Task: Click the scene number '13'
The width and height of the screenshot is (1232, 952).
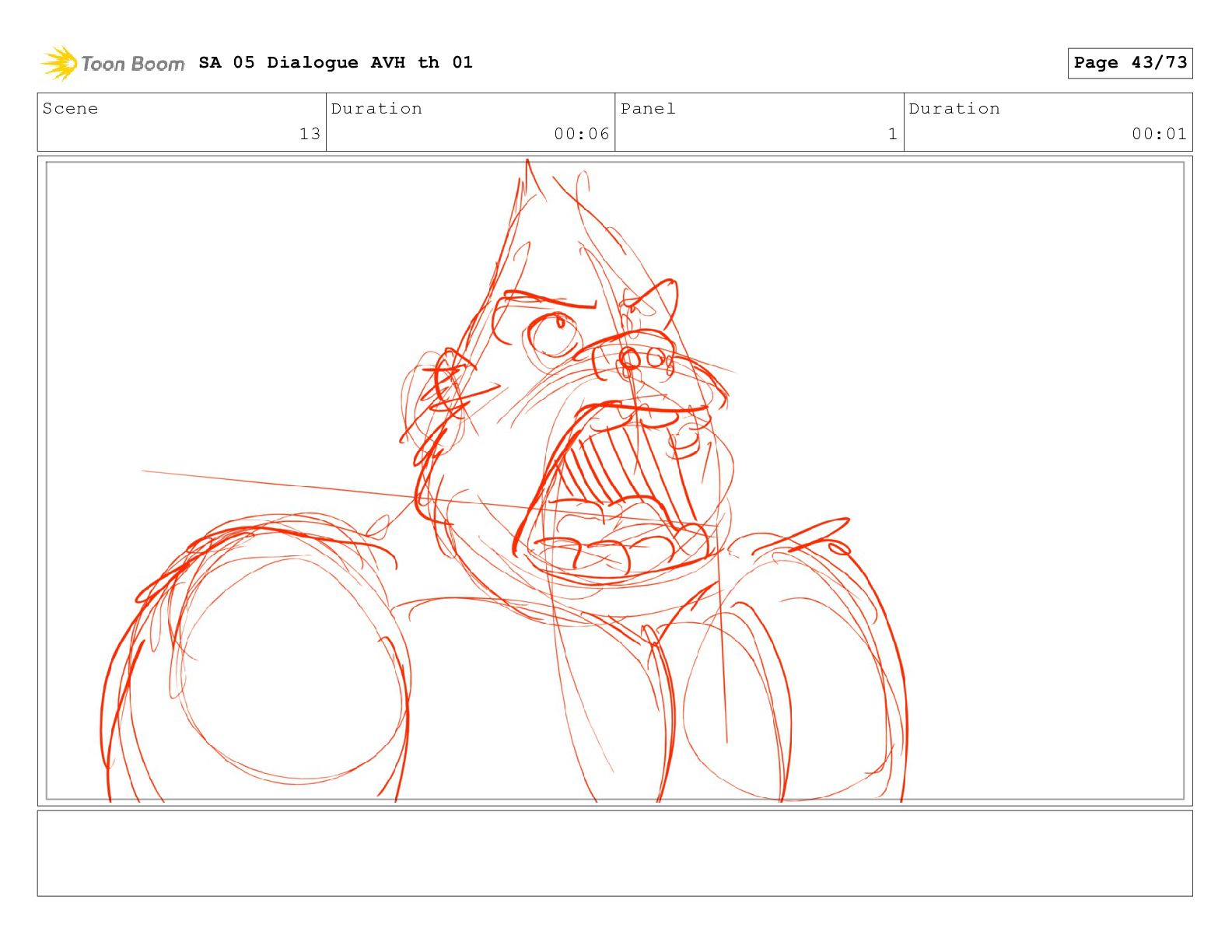Action: 310,134
